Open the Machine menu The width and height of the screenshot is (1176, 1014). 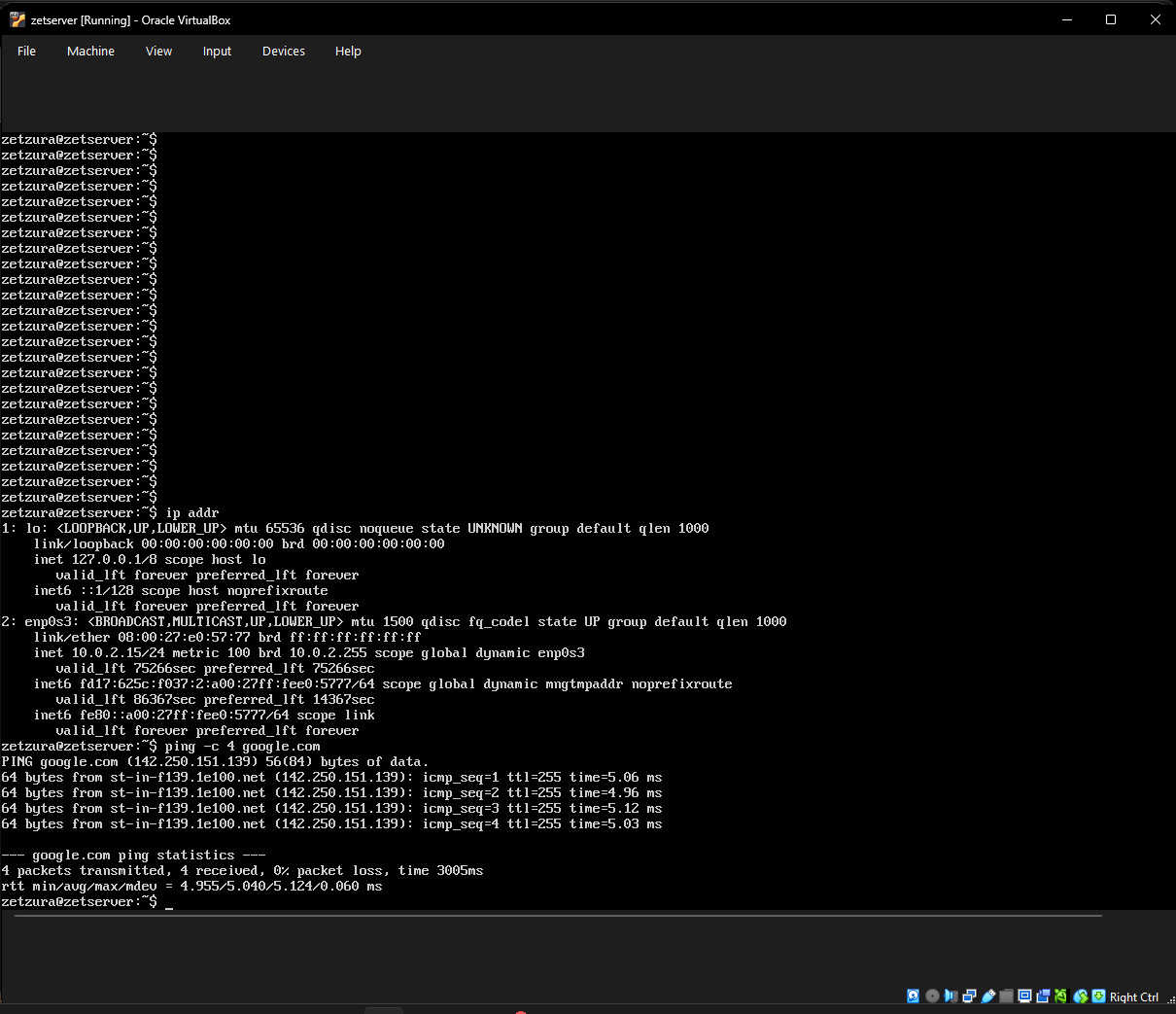(90, 51)
